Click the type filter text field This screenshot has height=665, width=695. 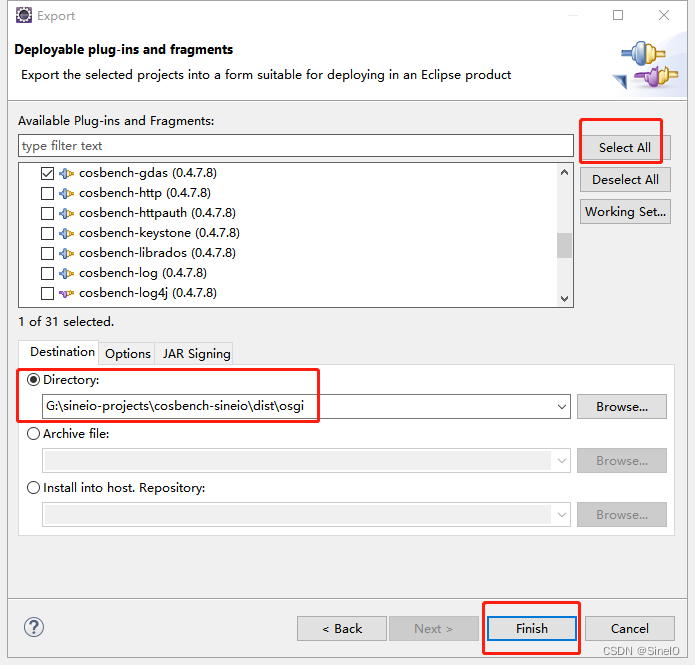tap(295, 146)
